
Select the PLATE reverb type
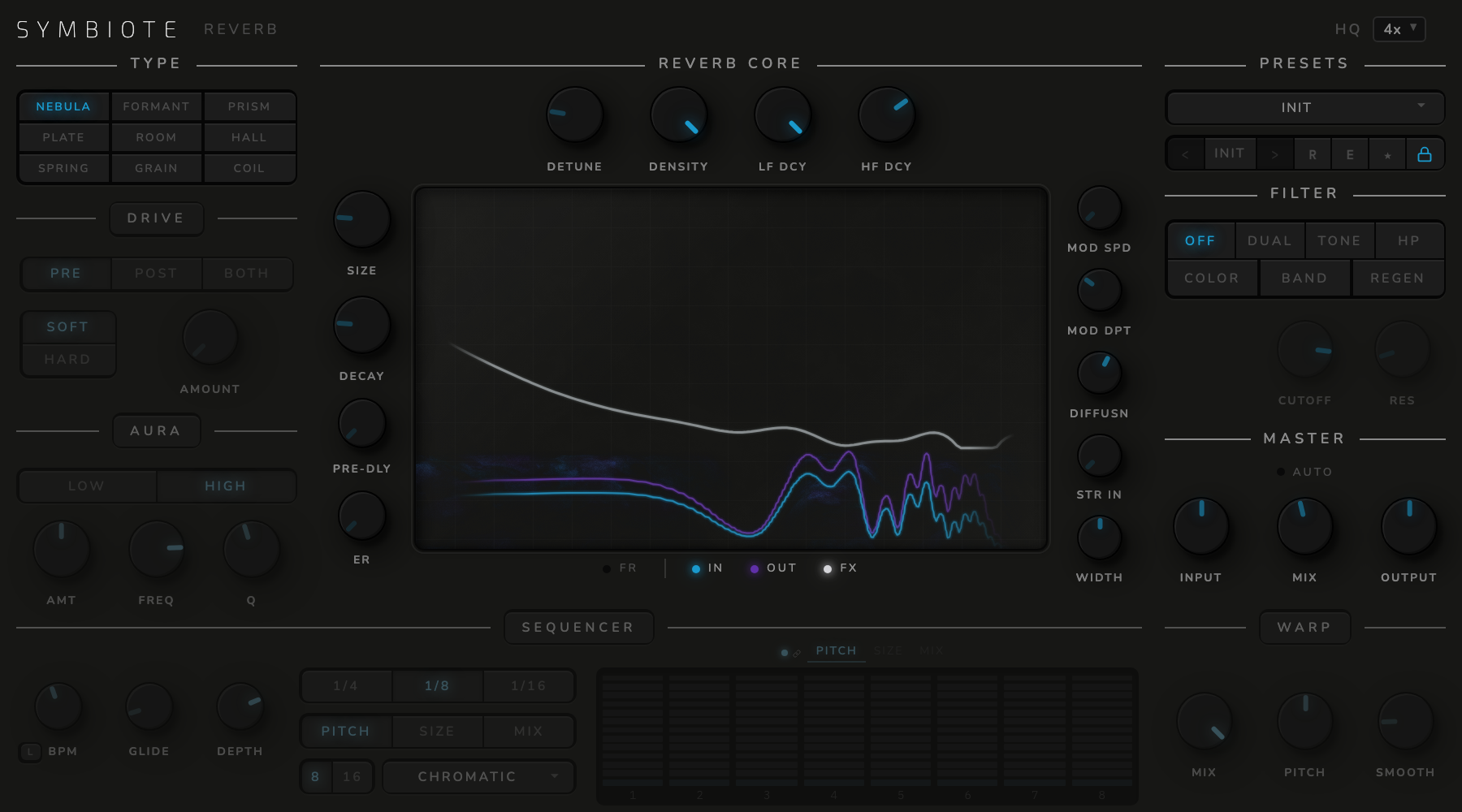click(x=63, y=137)
